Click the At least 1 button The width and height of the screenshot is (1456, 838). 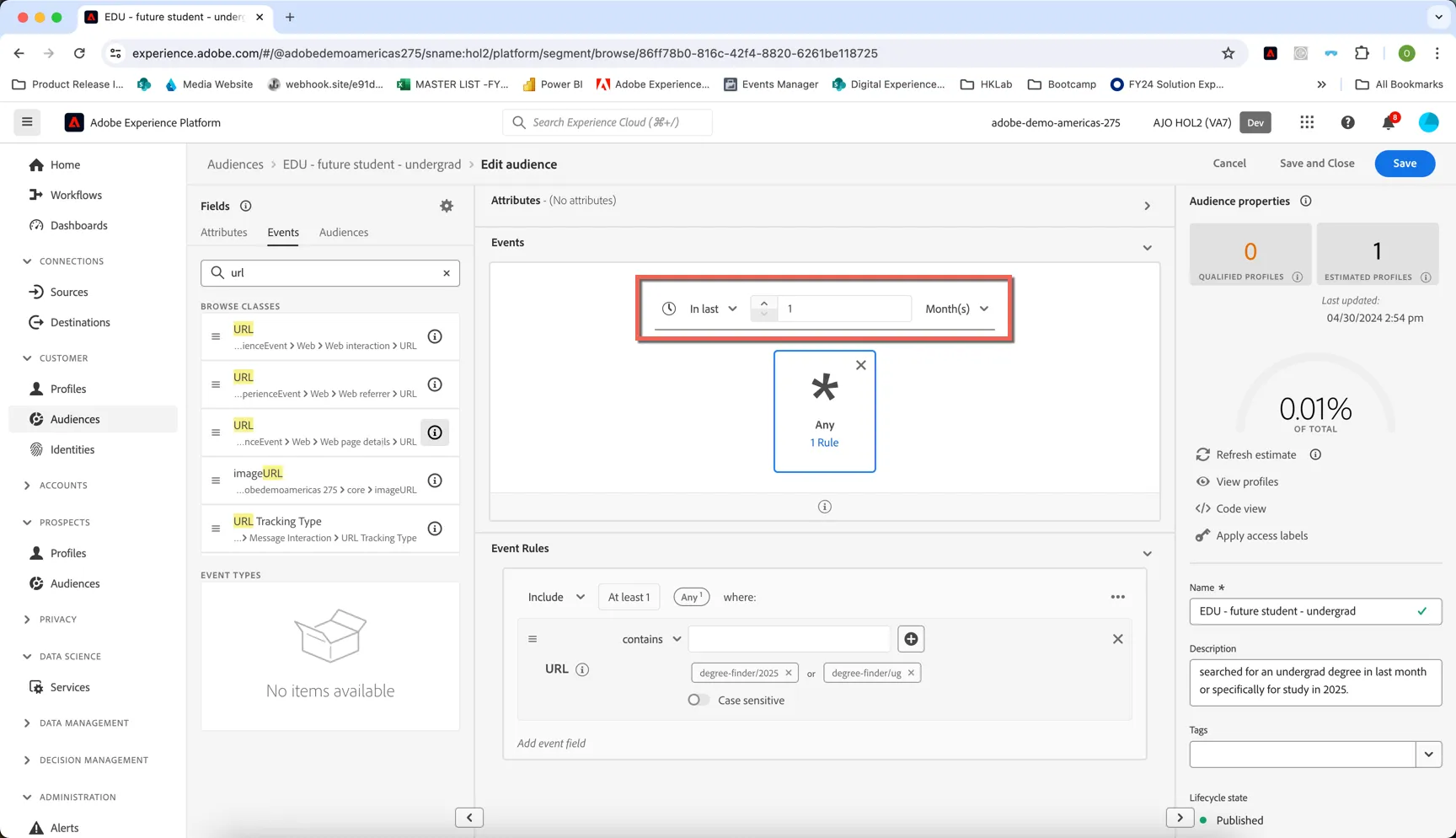tap(629, 597)
